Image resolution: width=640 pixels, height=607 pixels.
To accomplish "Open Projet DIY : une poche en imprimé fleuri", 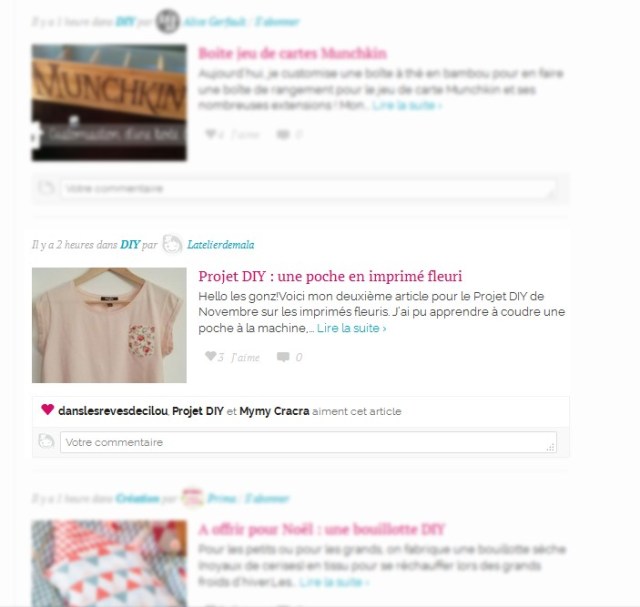I will [x=330, y=276].
